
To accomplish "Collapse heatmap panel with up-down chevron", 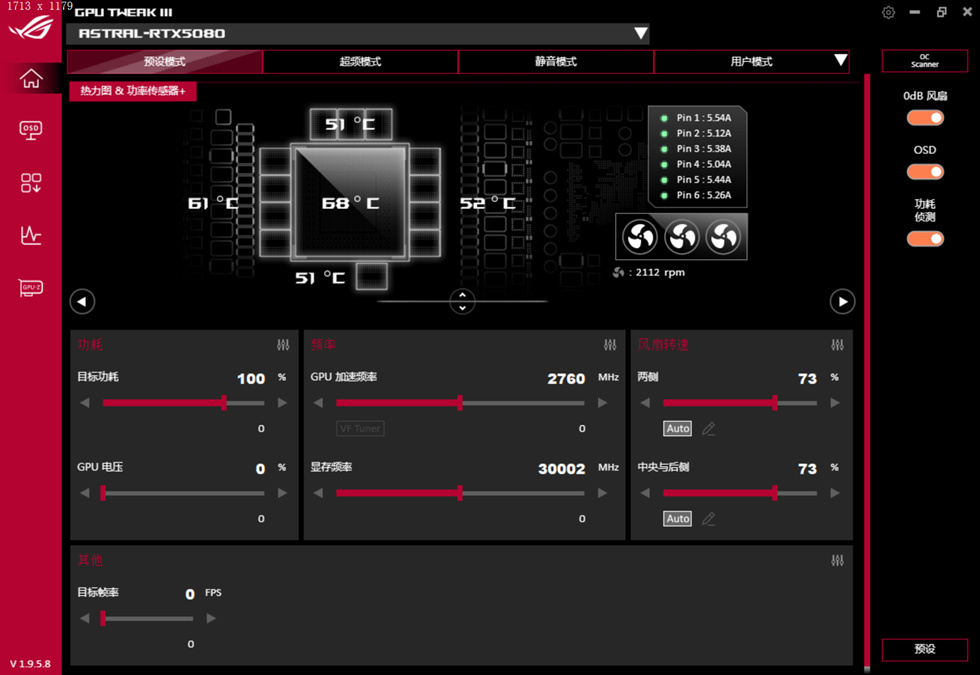I will (462, 302).
